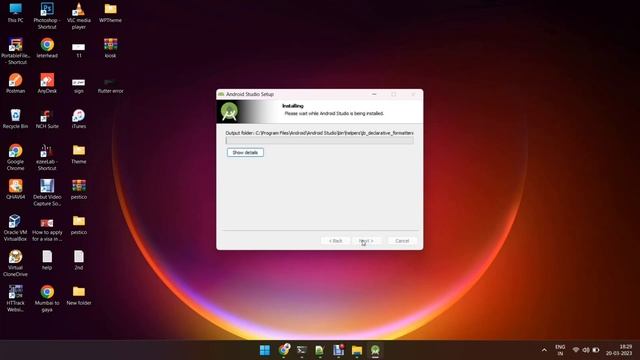Click the Cancel button in setup

tap(402, 241)
